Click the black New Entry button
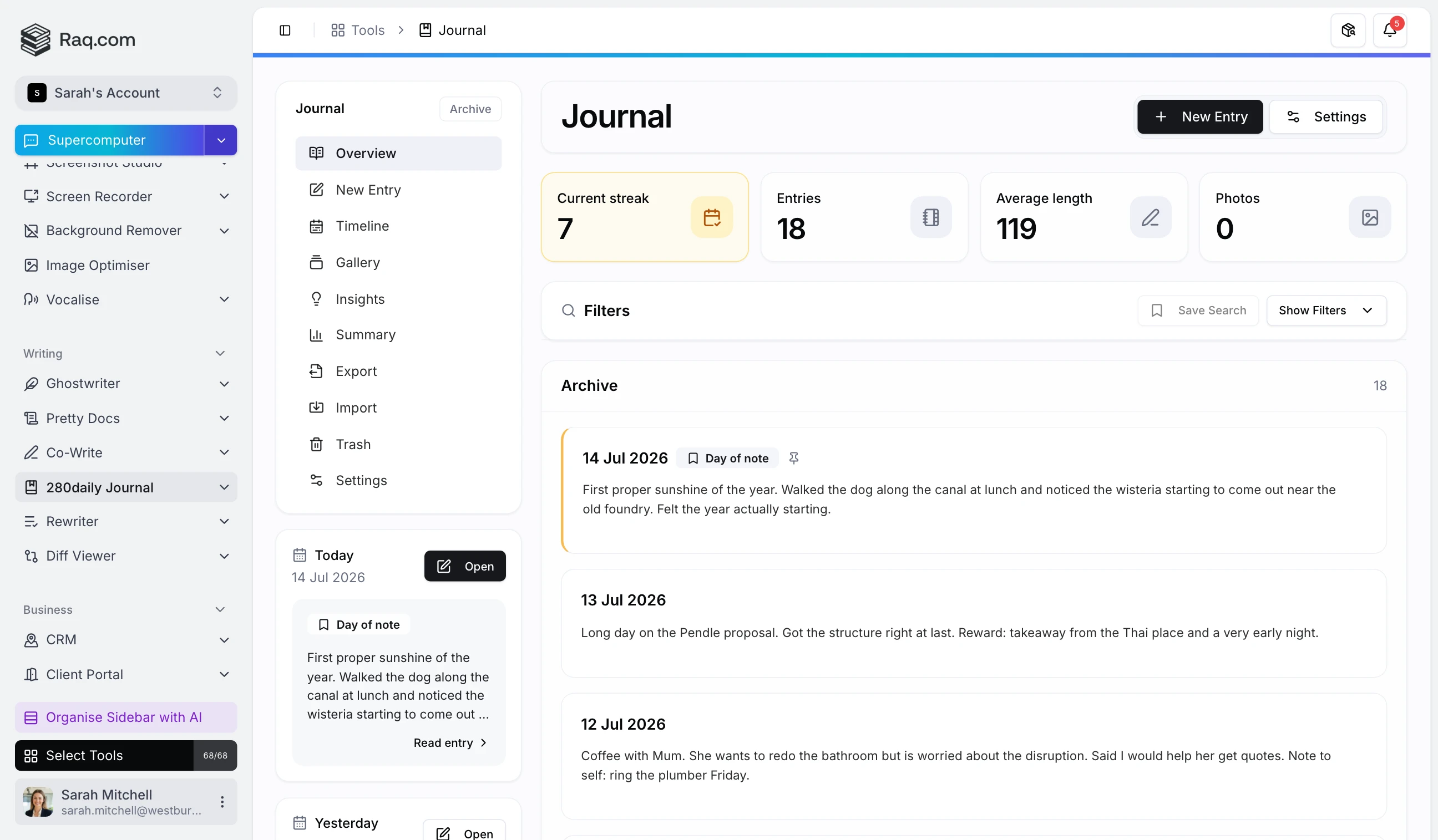The image size is (1438, 840). 1200,117
